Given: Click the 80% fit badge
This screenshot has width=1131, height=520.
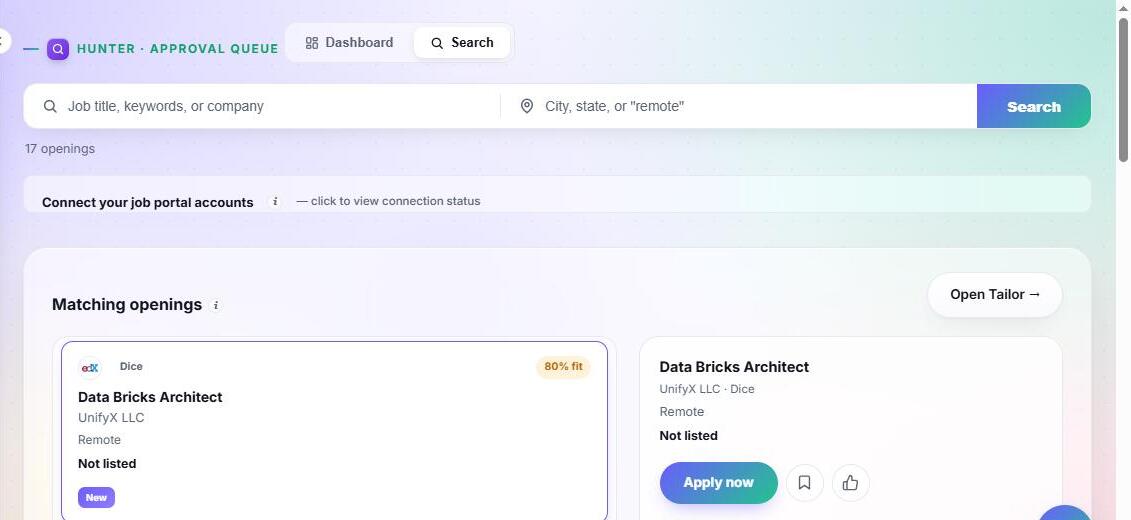Looking at the screenshot, I should coord(563,366).
